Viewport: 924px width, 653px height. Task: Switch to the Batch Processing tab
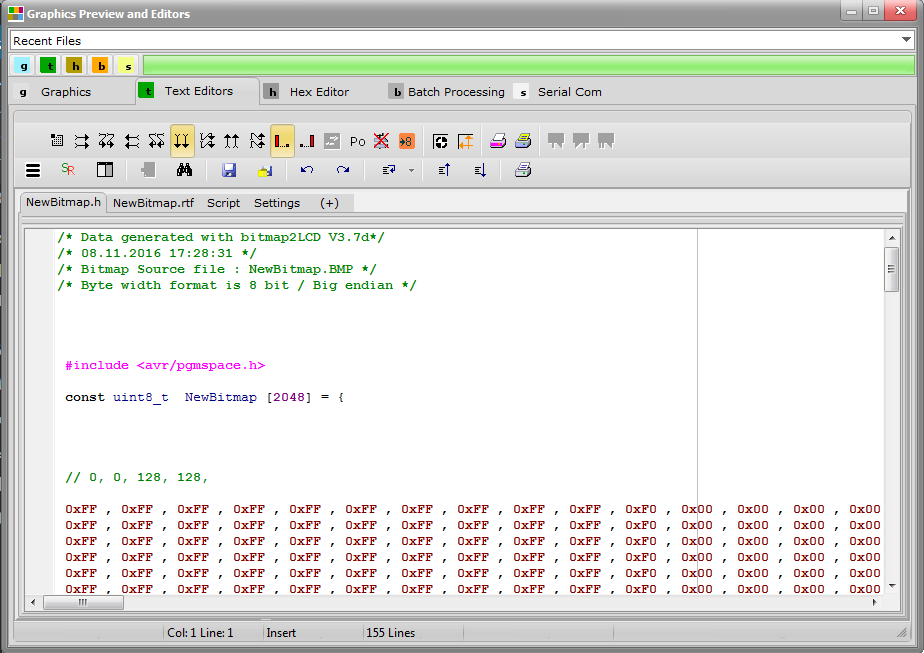coord(447,92)
